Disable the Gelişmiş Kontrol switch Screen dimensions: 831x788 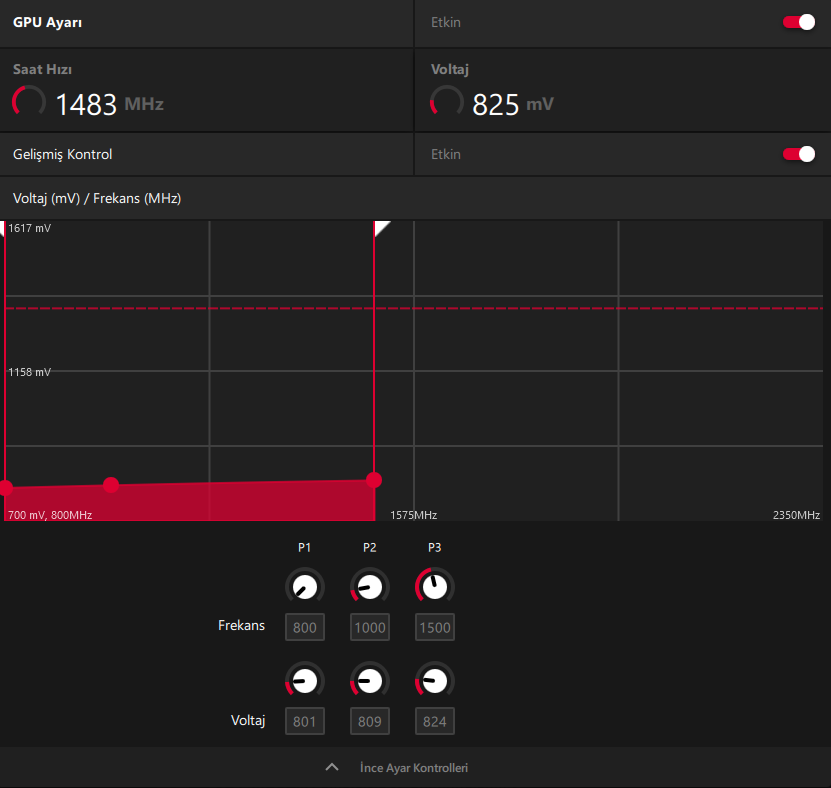(x=799, y=154)
